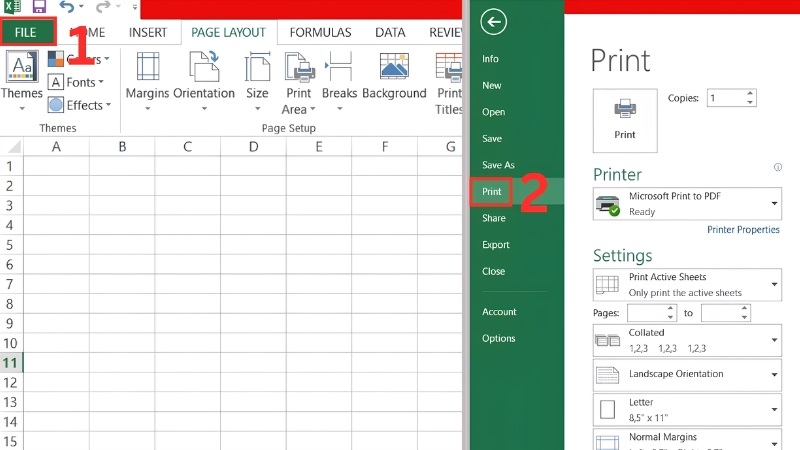Open Customize Quick Access Toolbar arrow
Image resolution: width=800 pixels, height=450 pixels.
point(135,7)
